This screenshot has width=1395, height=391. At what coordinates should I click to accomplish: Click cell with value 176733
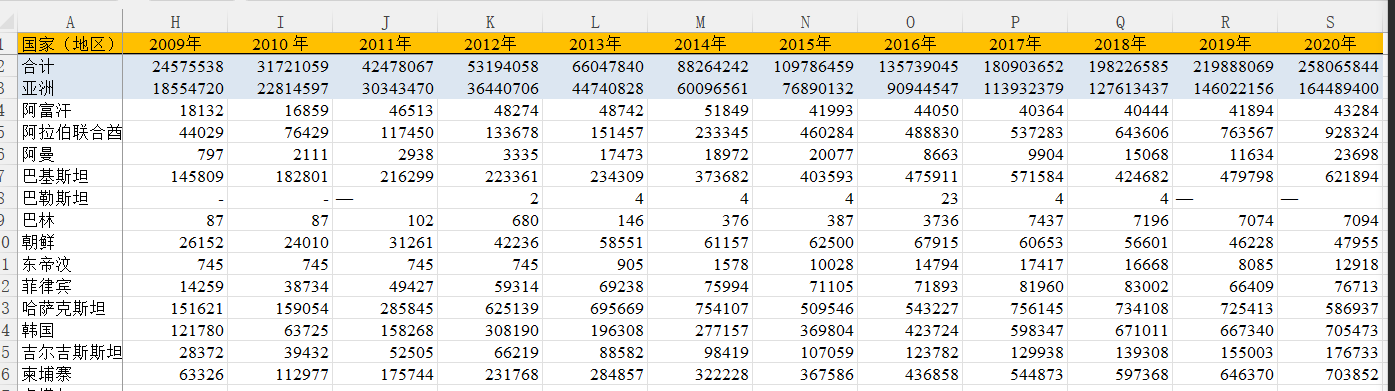[x=1331, y=352]
